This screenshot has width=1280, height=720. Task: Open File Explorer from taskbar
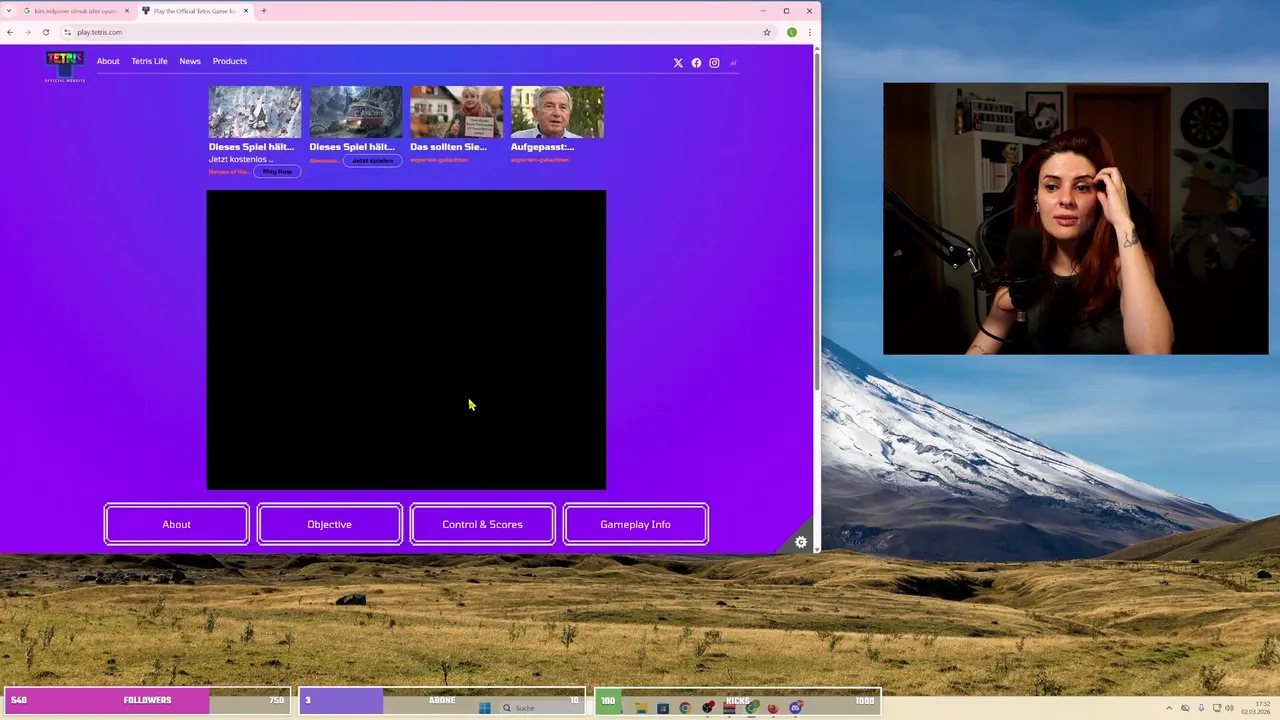pyautogui.click(x=641, y=708)
